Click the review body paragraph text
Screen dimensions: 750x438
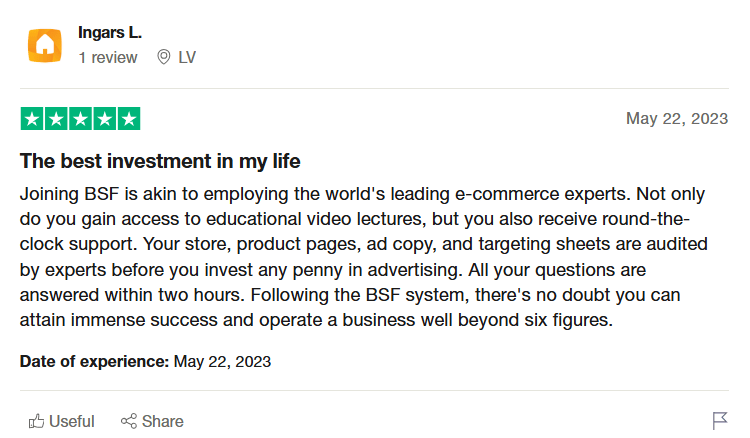(x=364, y=257)
